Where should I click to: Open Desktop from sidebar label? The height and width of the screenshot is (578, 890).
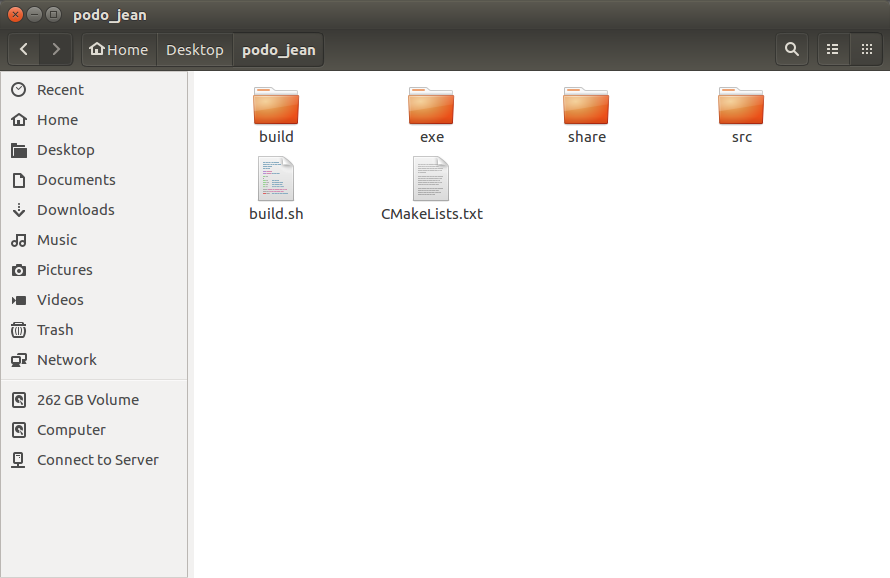pyautogui.click(x=66, y=150)
